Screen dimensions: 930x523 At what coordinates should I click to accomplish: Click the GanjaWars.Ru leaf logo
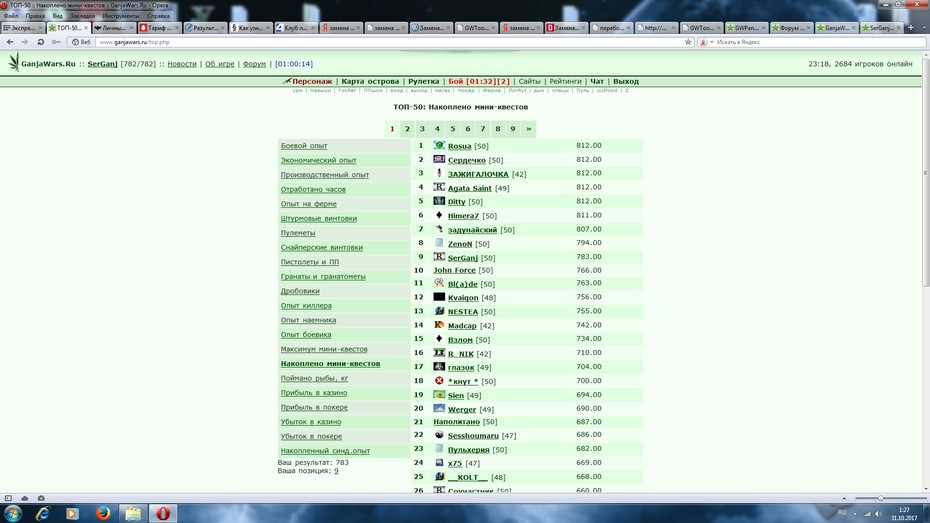click(14, 62)
